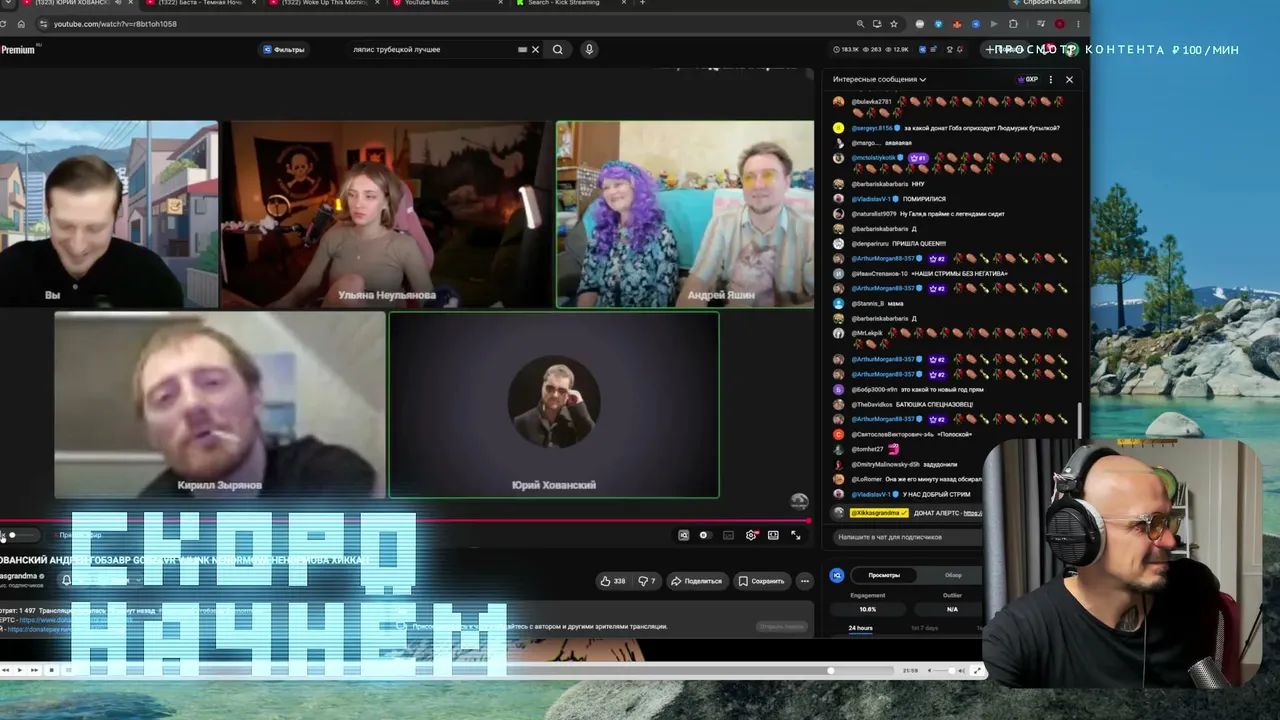Image resolution: width=1280 pixels, height=720 pixels.
Task: Open the Chrome three-dot menu
Action: [x=1077, y=24]
